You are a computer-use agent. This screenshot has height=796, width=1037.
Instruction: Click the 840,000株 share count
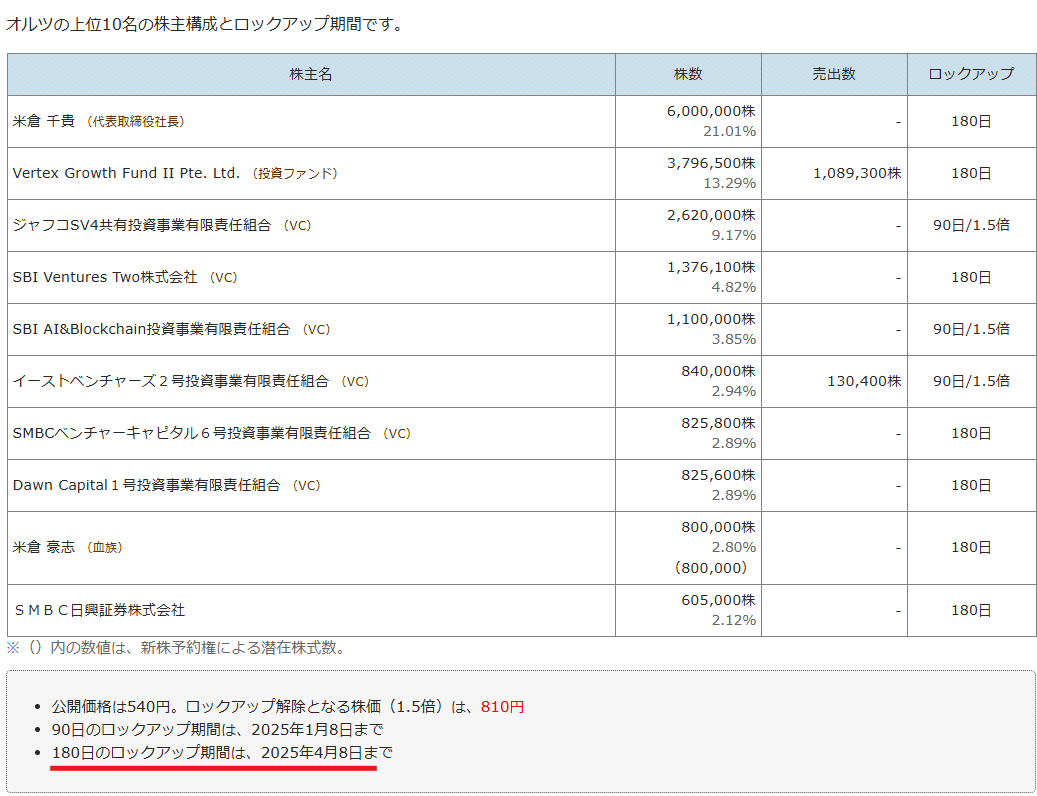718,371
